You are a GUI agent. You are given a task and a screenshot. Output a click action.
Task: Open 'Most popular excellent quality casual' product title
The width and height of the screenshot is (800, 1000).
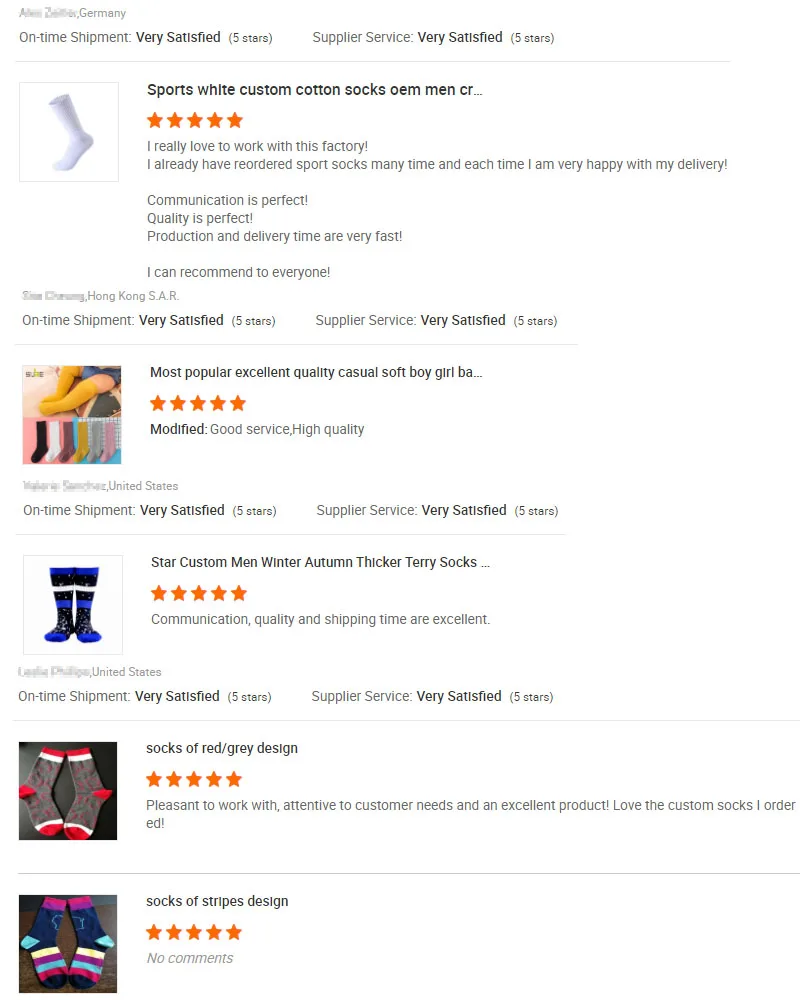click(x=316, y=372)
